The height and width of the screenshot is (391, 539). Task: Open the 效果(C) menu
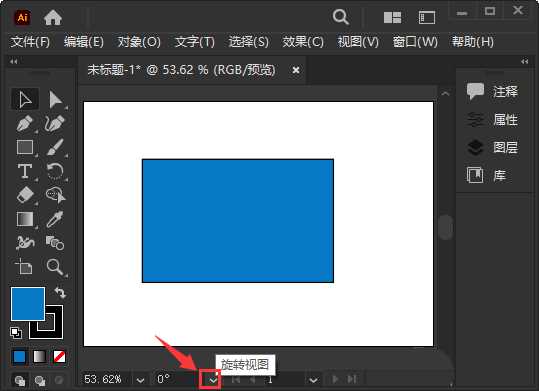tap(303, 42)
